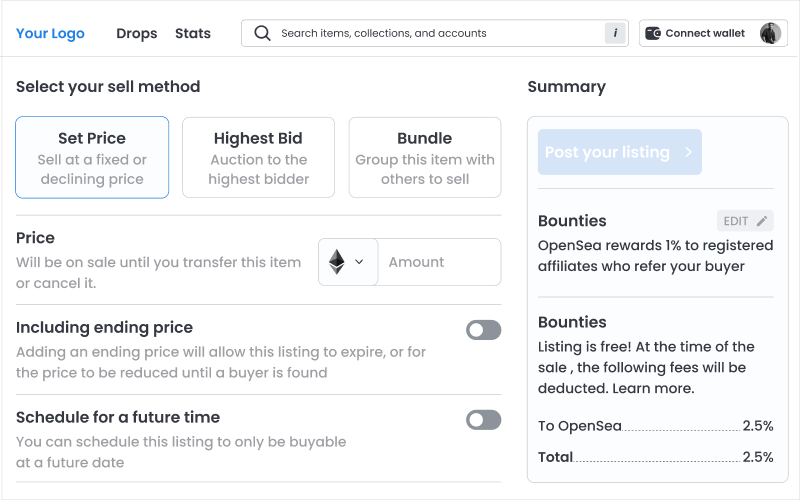Click the 'Total' fee row label
The height and width of the screenshot is (500, 800).
(x=556, y=457)
